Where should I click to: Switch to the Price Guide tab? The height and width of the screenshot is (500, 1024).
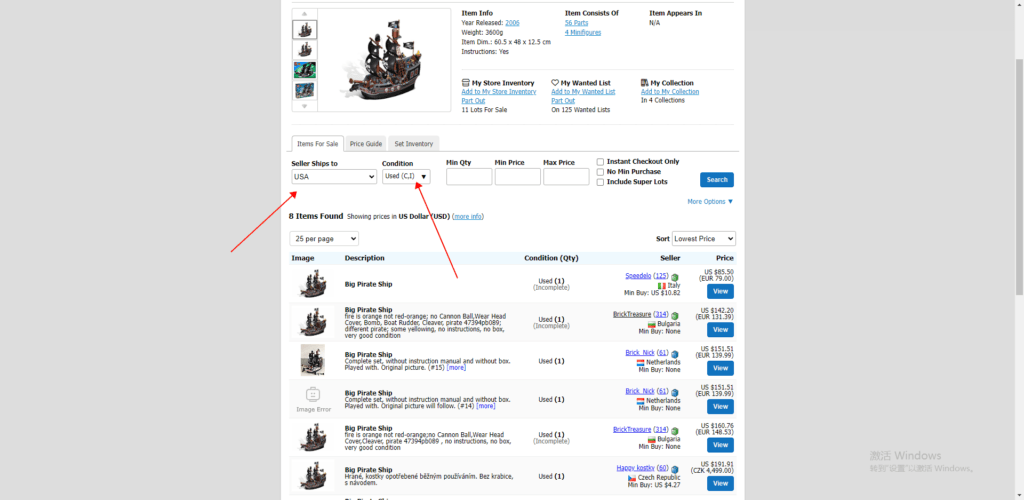coord(366,144)
